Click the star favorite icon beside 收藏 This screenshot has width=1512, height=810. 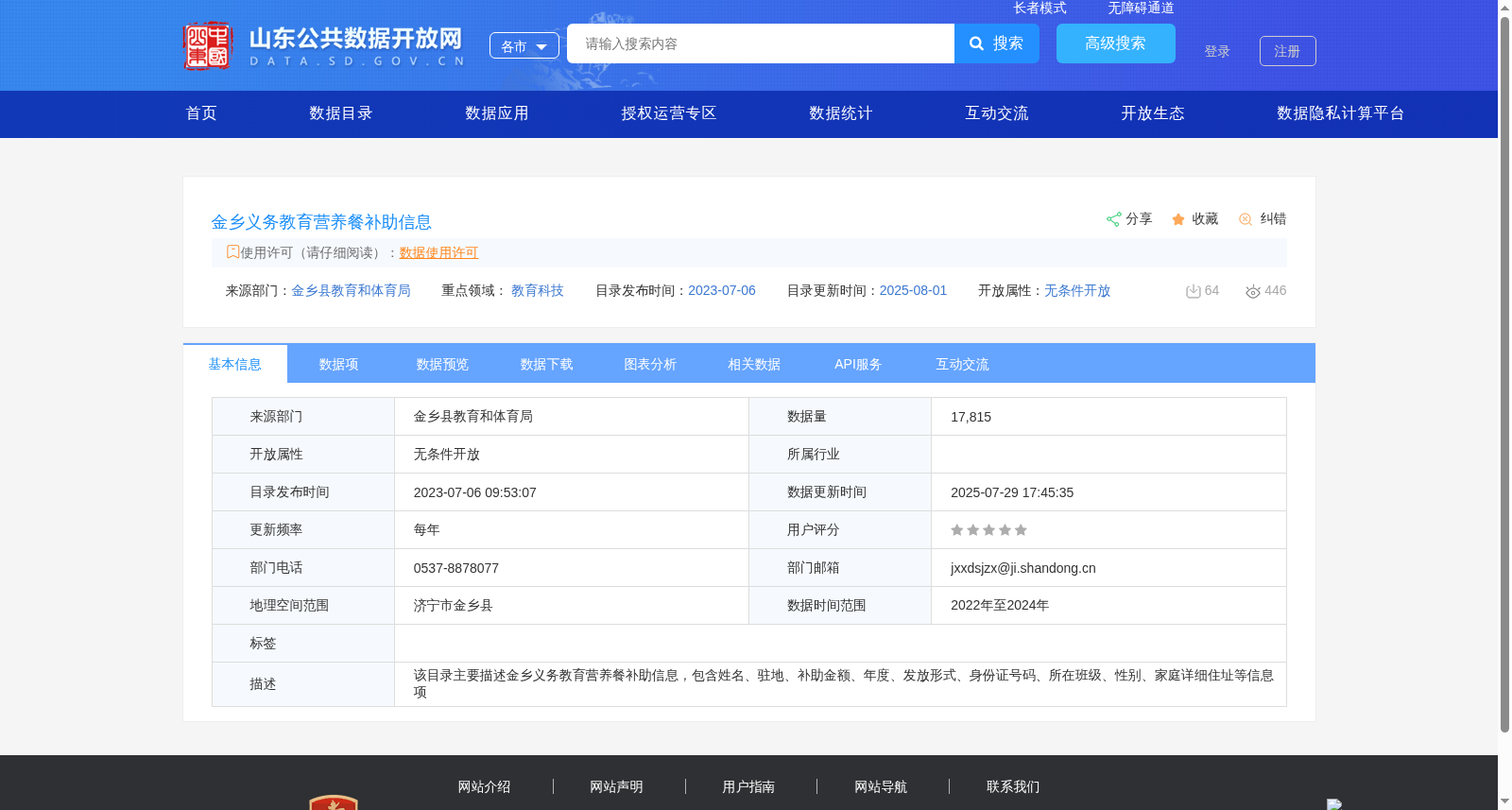point(1178,219)
